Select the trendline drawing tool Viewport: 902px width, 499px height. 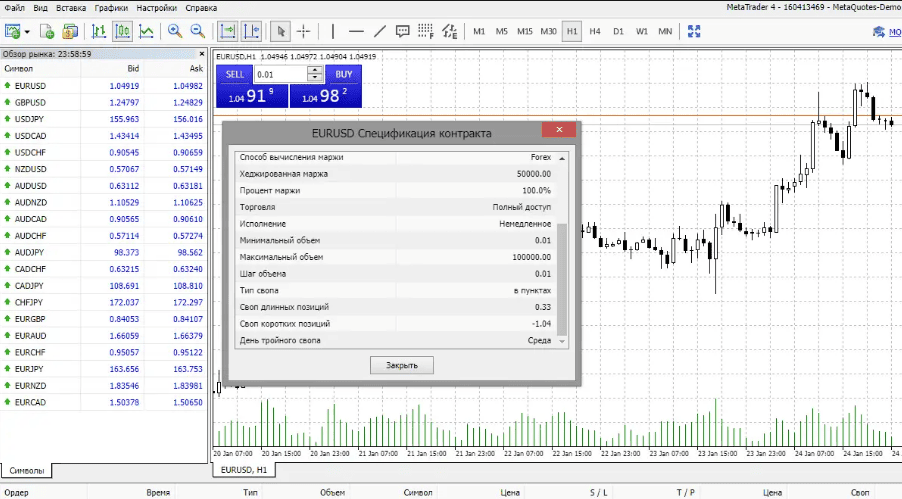point(380,31)
